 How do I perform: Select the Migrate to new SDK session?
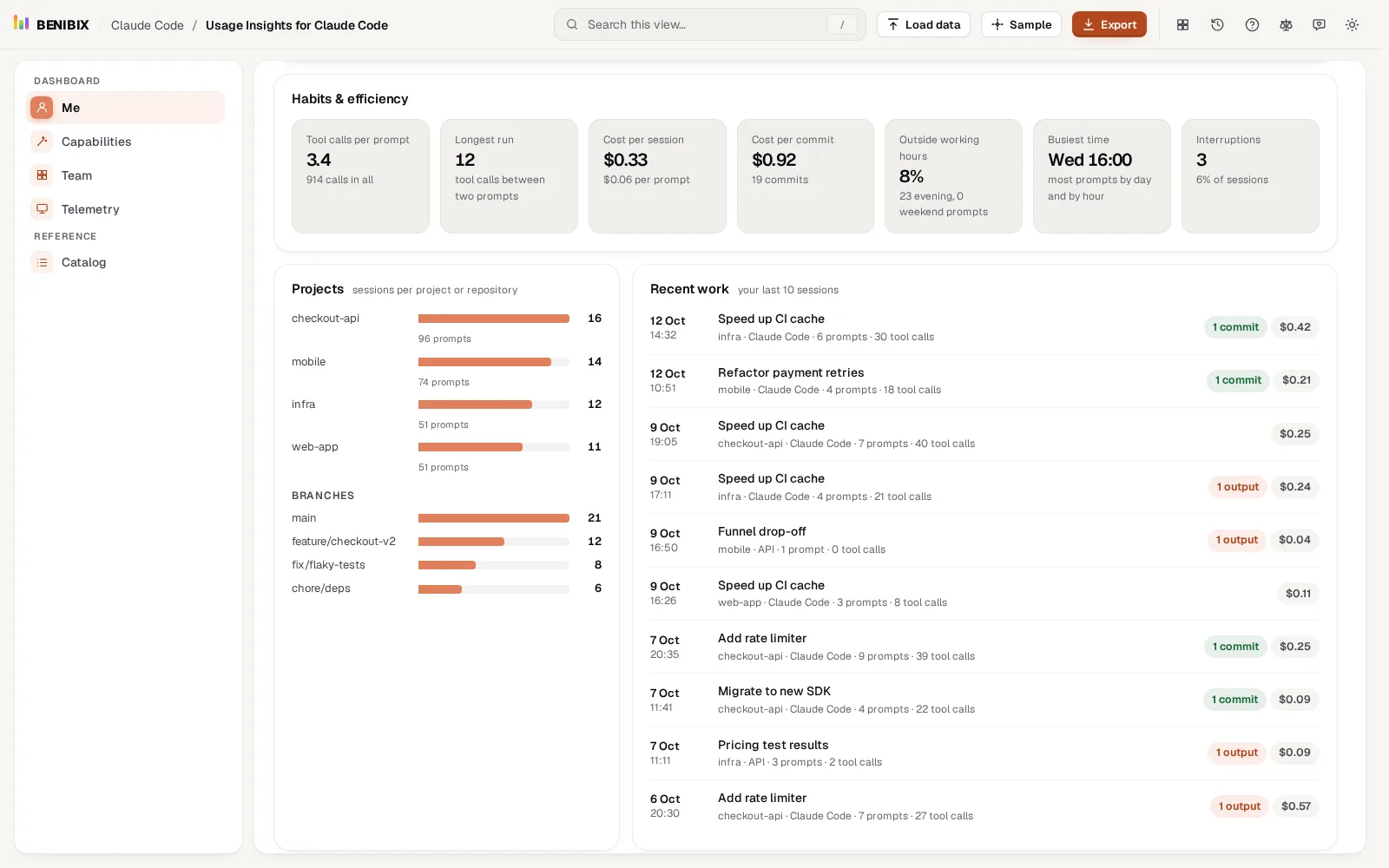(984, 700)
